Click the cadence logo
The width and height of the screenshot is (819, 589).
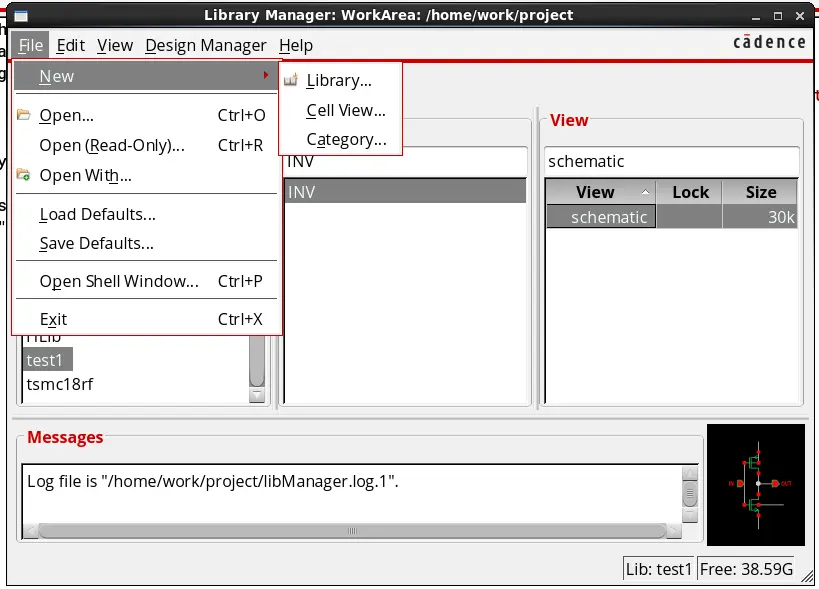[x=769, y=42]
